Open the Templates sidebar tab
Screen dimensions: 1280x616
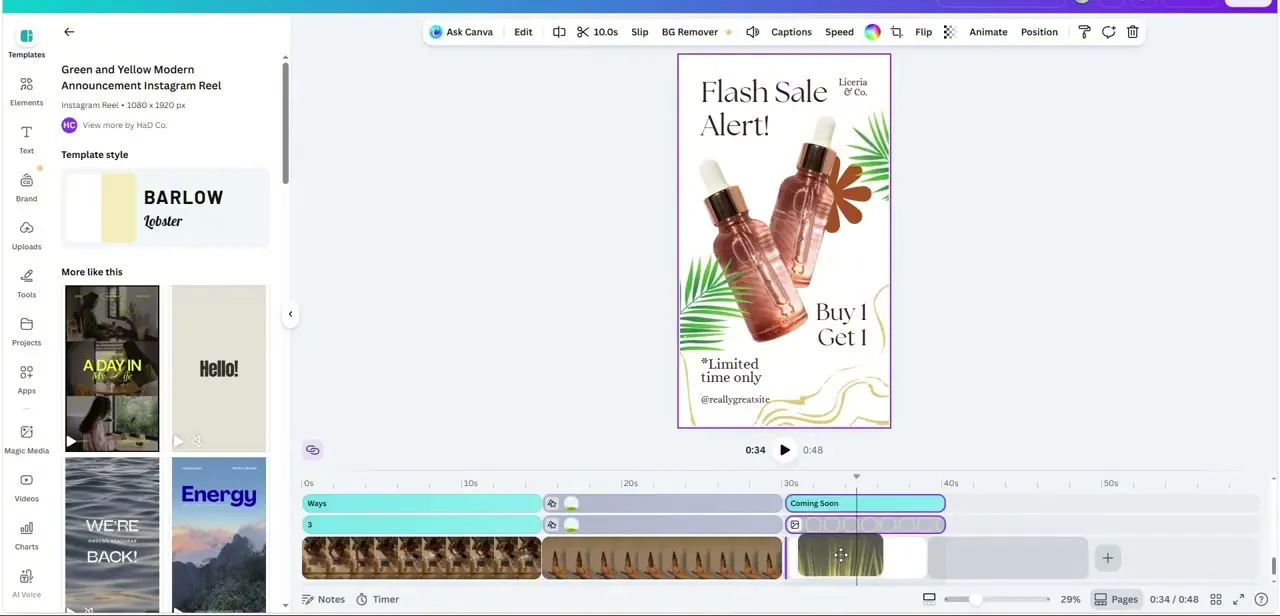26,43
